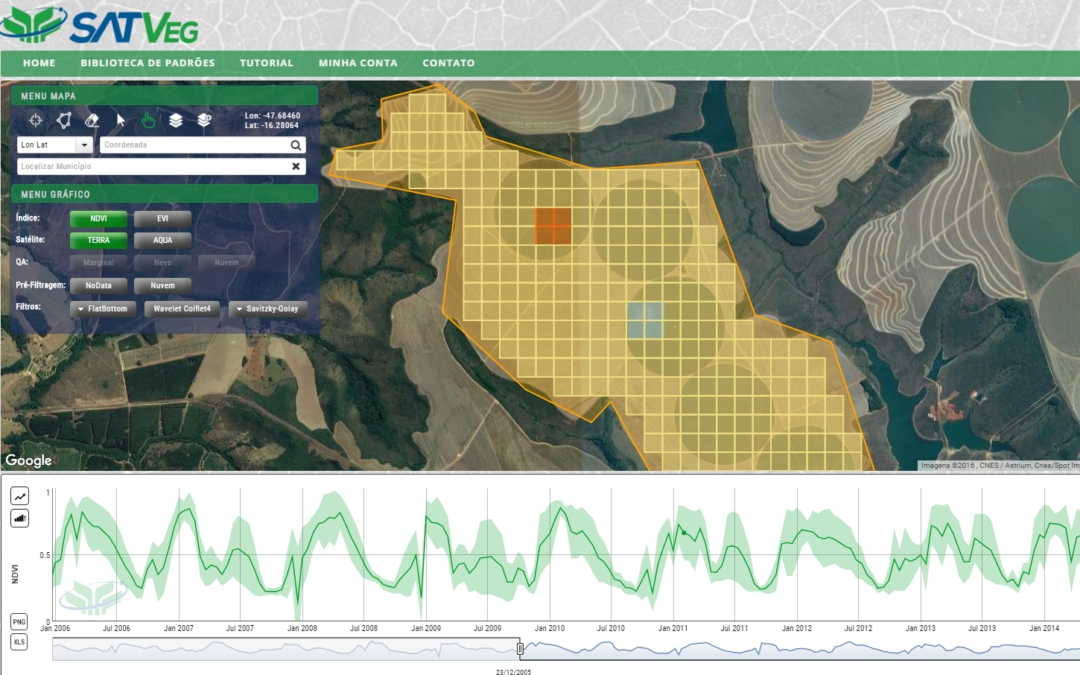This screenshot has height=675, width=1080.
Task: Activate the hand pan tool
Action: click(148, 120)
